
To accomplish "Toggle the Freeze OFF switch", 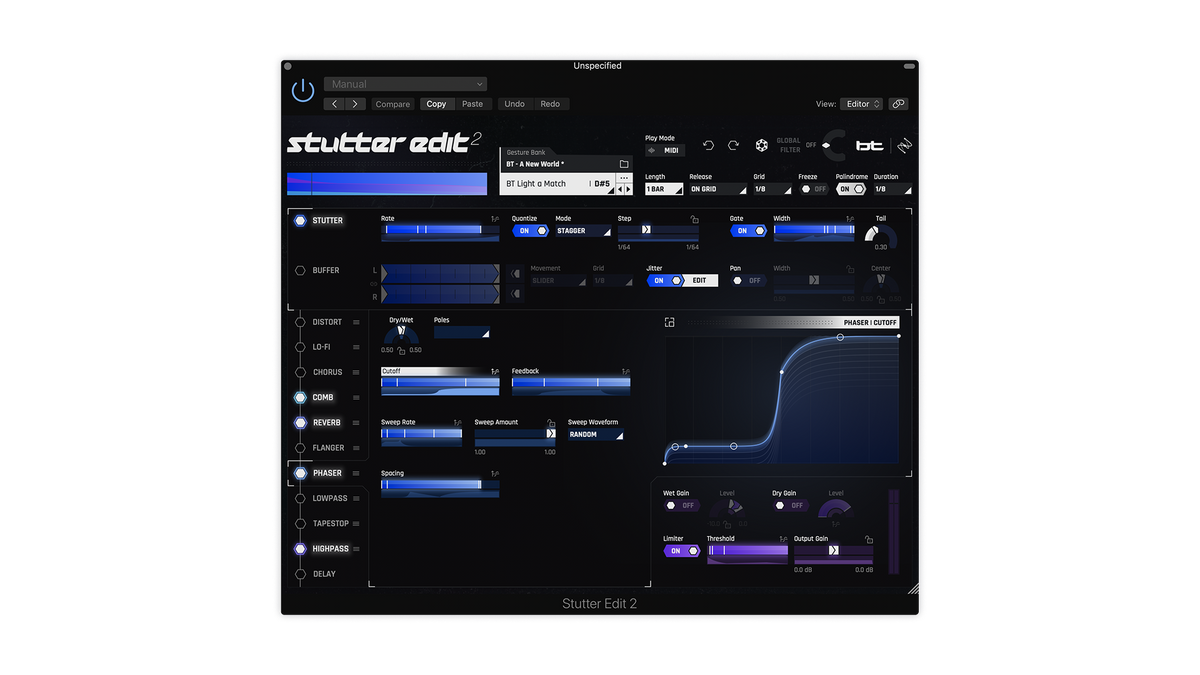I will pos(813,189).
